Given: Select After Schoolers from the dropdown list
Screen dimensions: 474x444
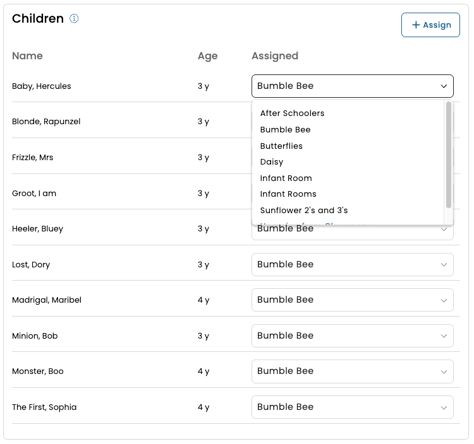Looking at the screenshot, I should click(x=292, y=113).
